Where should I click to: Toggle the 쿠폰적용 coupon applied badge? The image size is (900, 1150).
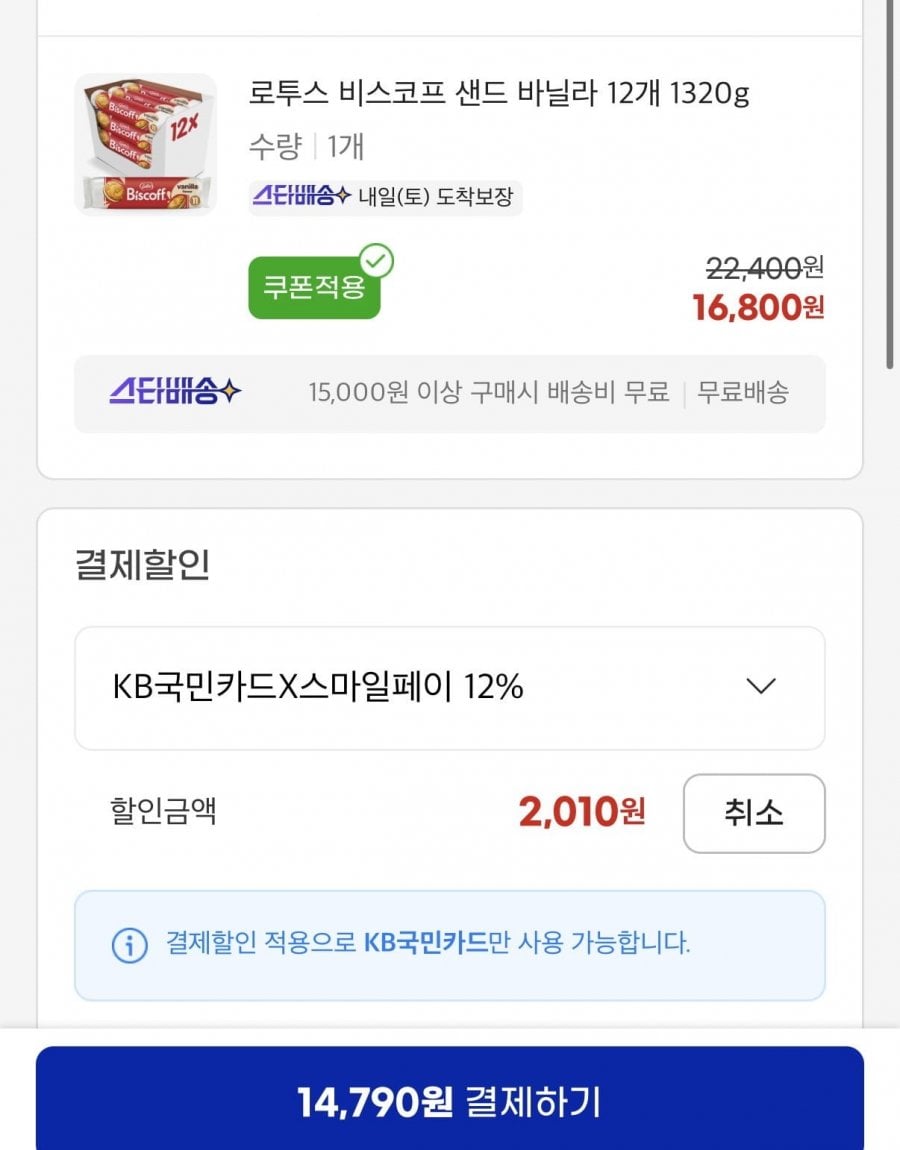click(x=314, y=287)
